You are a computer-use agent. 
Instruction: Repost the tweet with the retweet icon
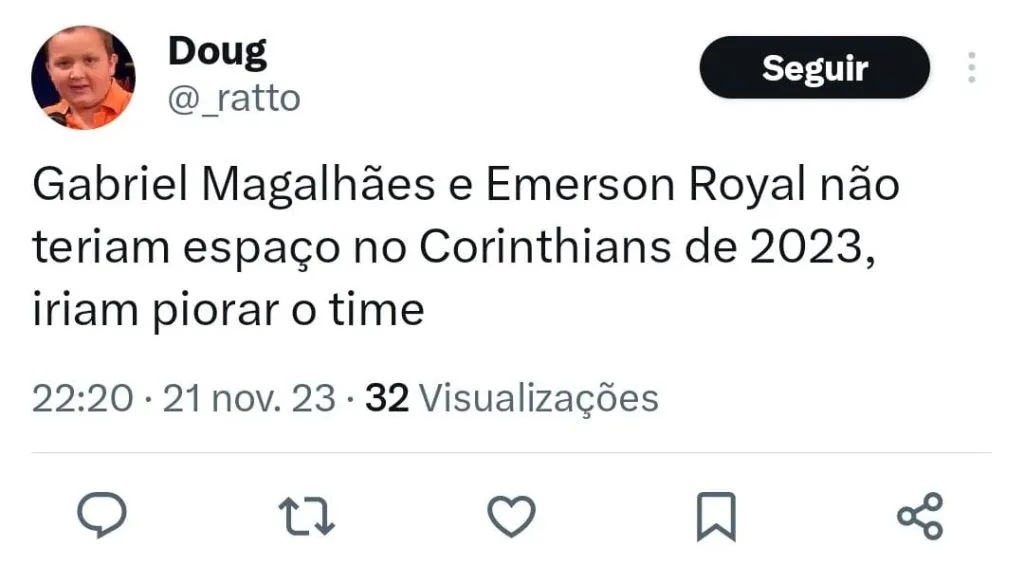[307, 516]
